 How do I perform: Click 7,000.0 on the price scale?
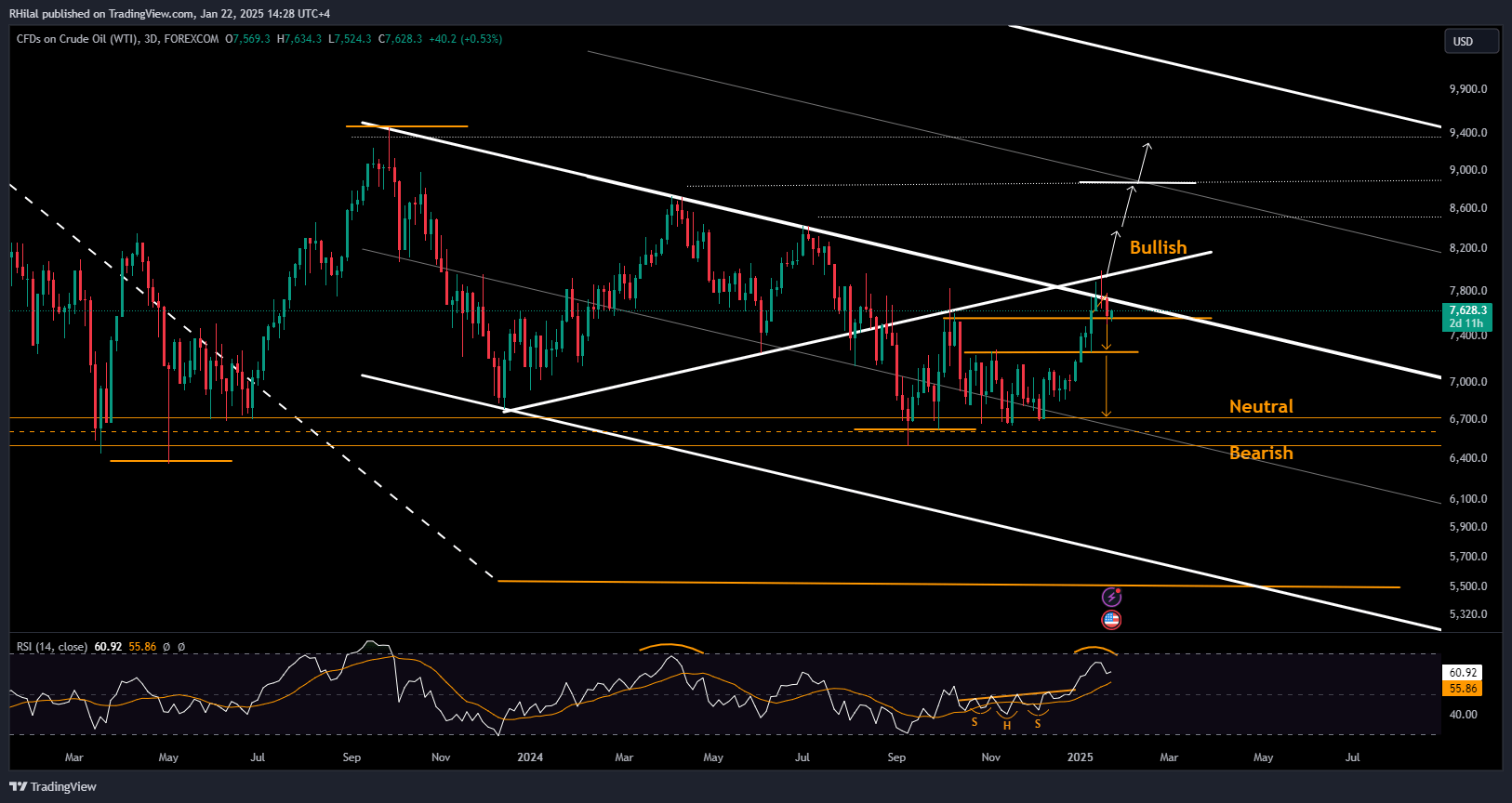pyautogui.click(x=1468, y=382)
